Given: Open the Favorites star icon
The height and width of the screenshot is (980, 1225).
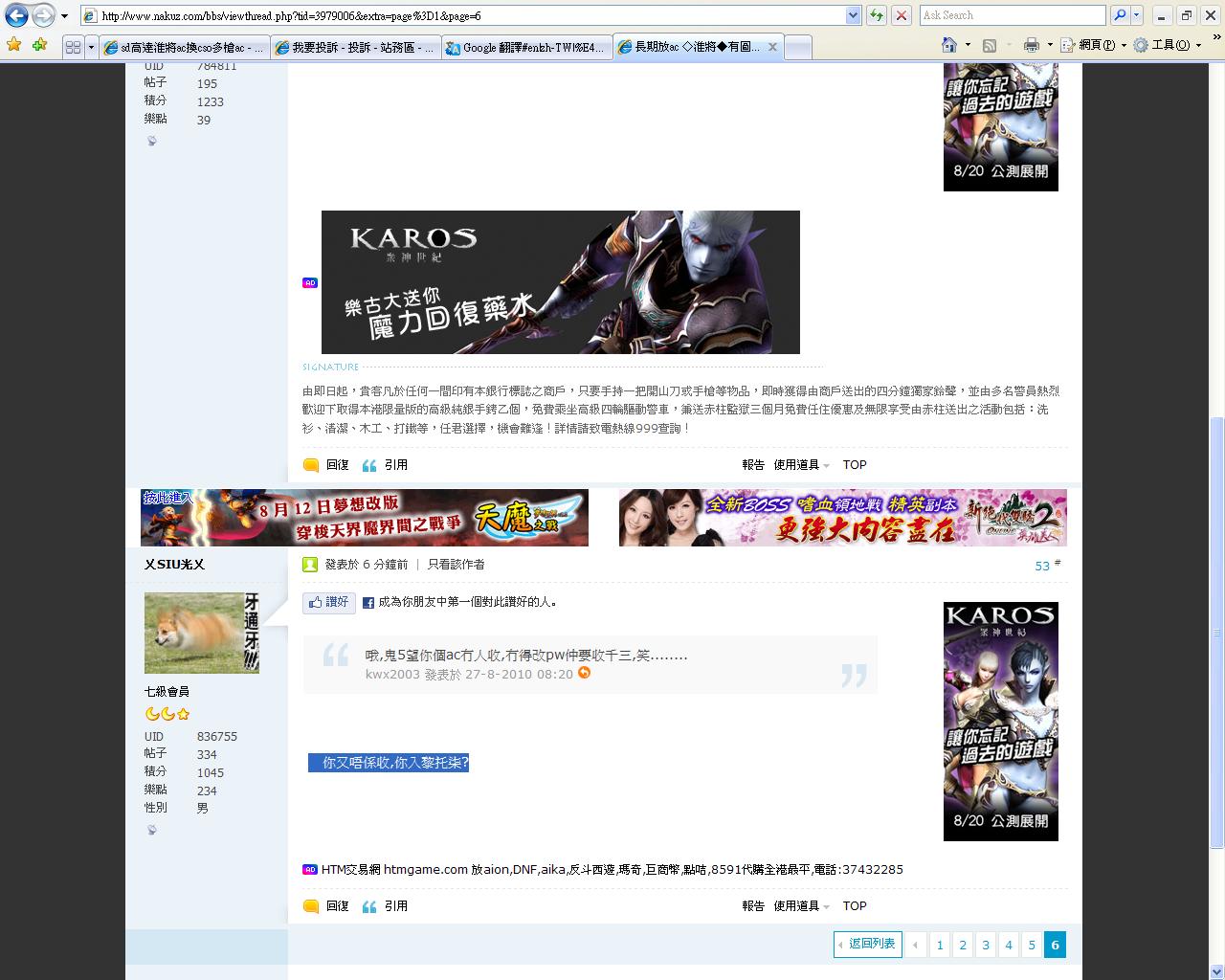Looking at the screenshot, I should [13, 45].
